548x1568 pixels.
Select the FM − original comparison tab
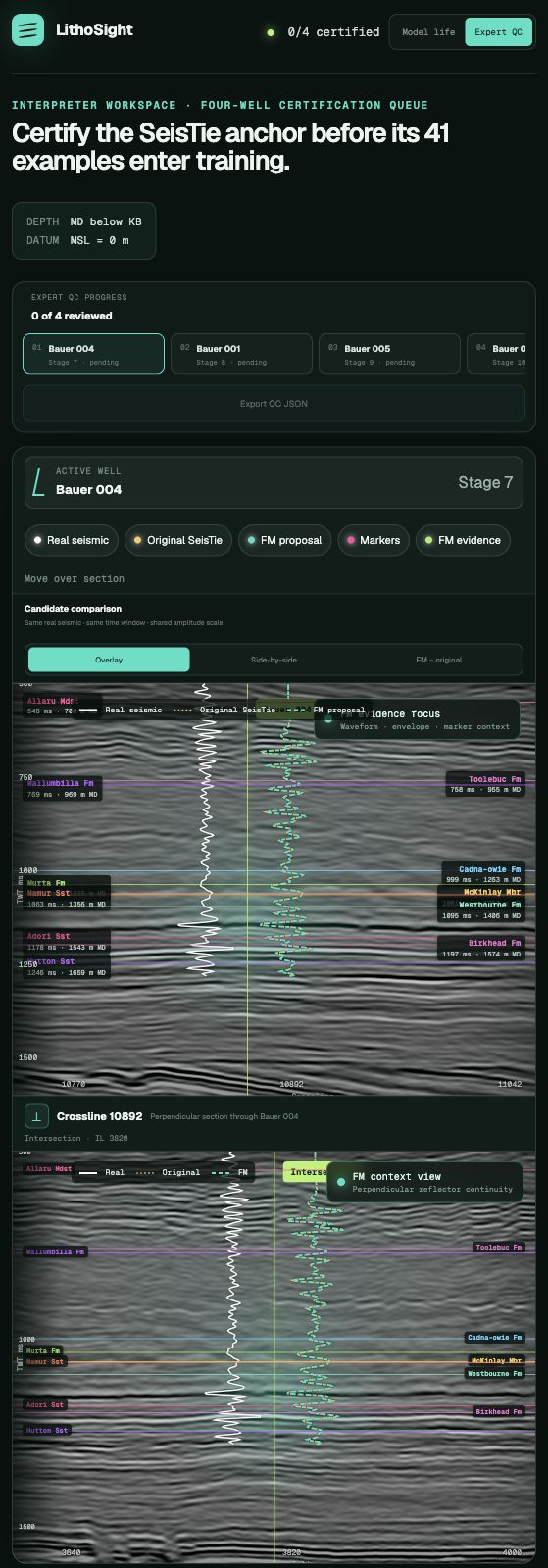[x=438, y=660]
